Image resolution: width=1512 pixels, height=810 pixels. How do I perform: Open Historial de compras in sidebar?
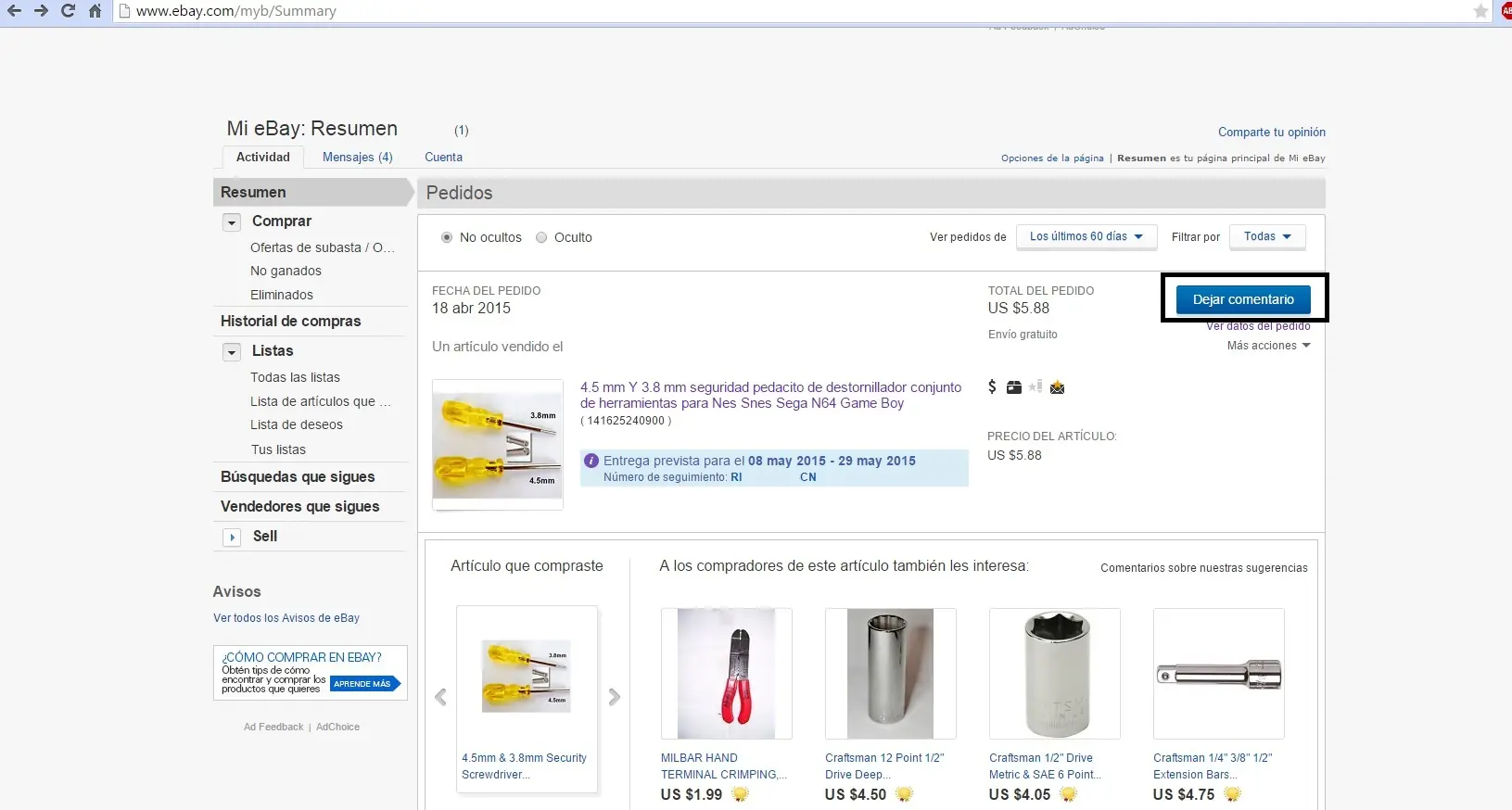coord(291,321)
